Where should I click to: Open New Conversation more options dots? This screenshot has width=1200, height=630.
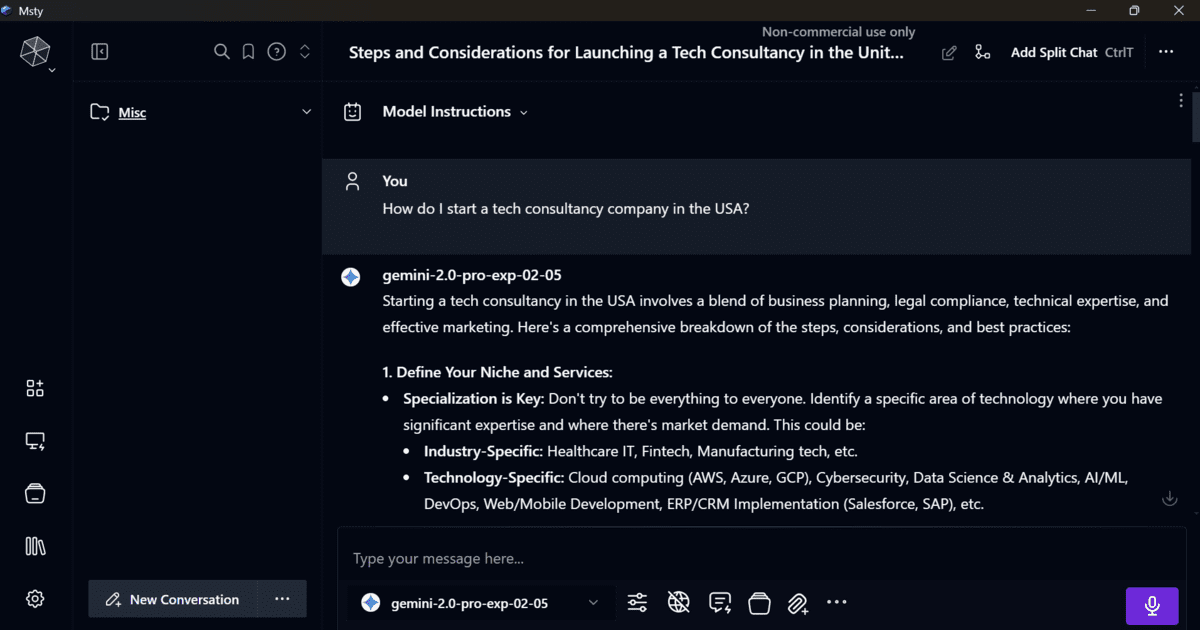[282, 599]
